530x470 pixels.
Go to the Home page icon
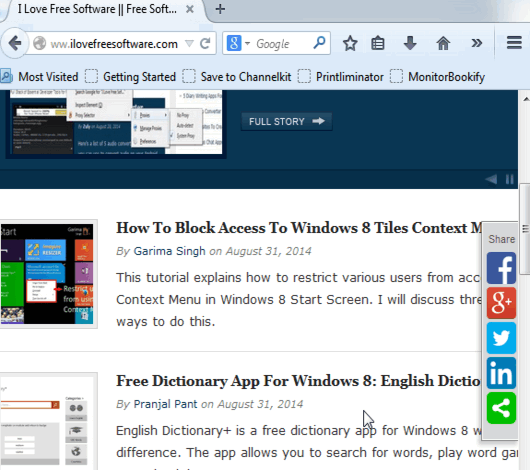click(443, 43)
